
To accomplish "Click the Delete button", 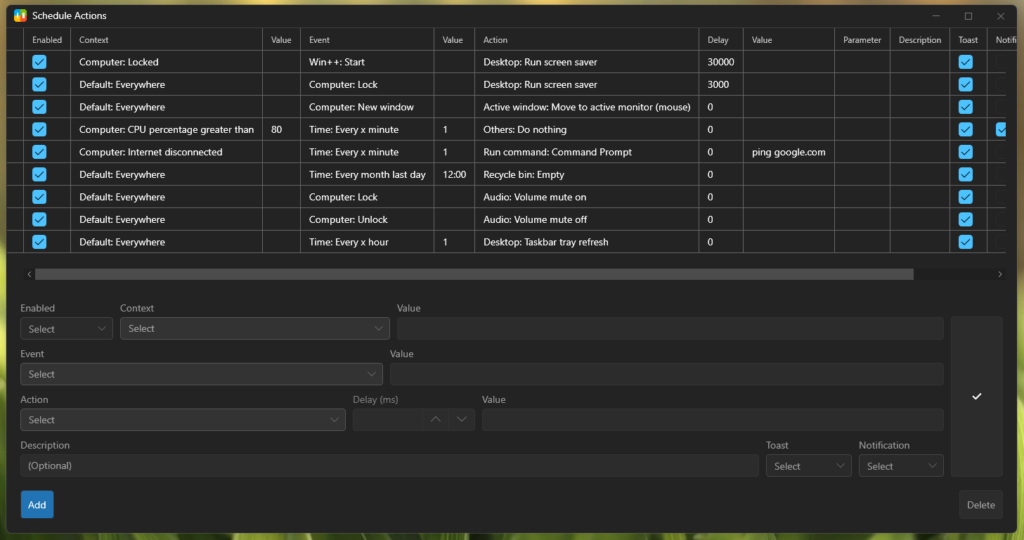I will tap(980, 505).
